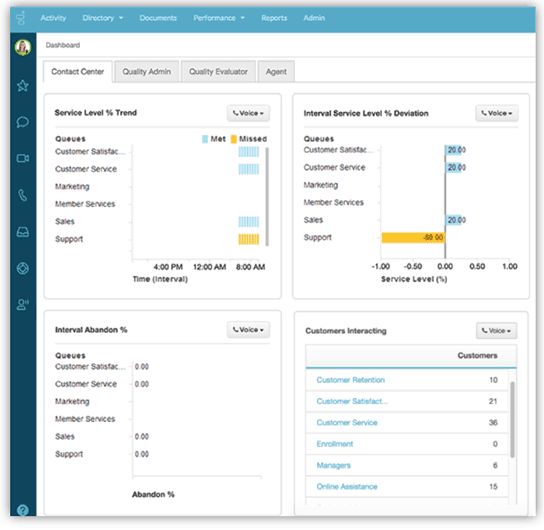The width and height of the screenshot is (544, 530).
Task: Click the Customers Interacting table scrollbar
Action: (512, 420)
